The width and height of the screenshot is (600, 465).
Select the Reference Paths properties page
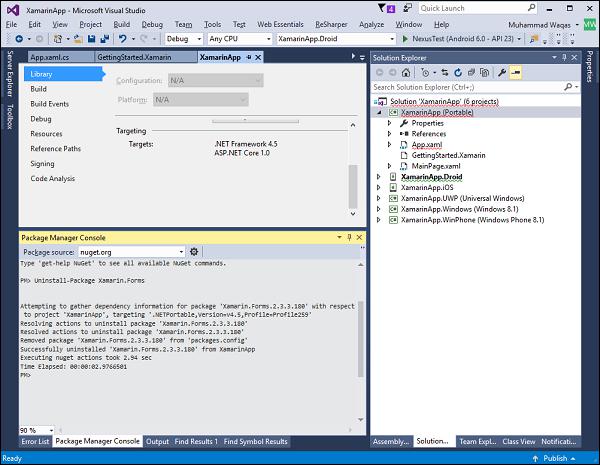[x=55, y=148]
